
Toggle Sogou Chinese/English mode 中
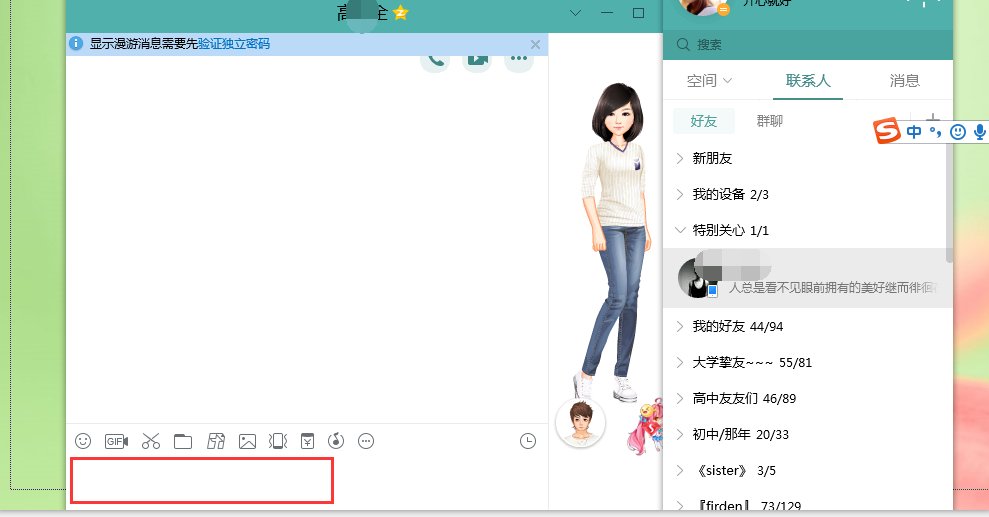click(x=913, y=131)
